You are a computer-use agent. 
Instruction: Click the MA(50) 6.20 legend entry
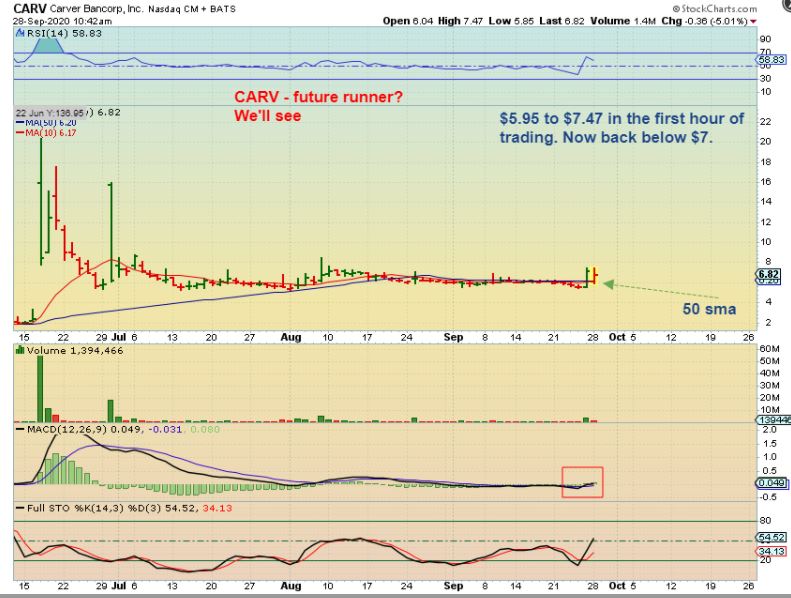click(x=46, y=123)
